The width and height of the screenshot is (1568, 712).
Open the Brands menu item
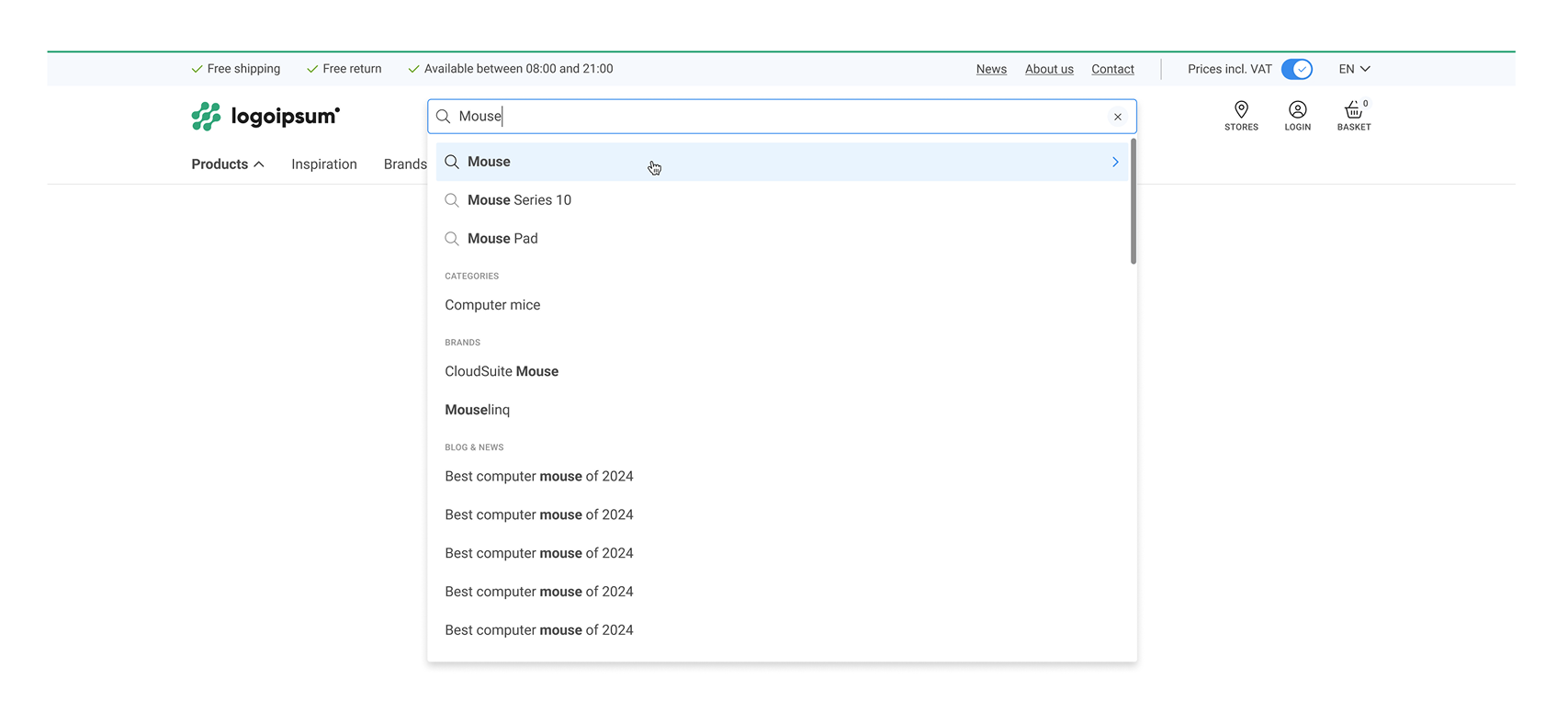coord(405,164)
